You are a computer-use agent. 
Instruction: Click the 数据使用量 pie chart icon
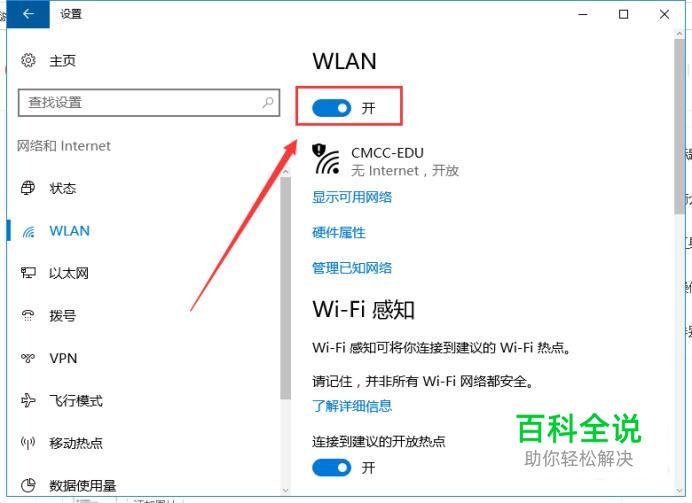(x=28, y=485)
